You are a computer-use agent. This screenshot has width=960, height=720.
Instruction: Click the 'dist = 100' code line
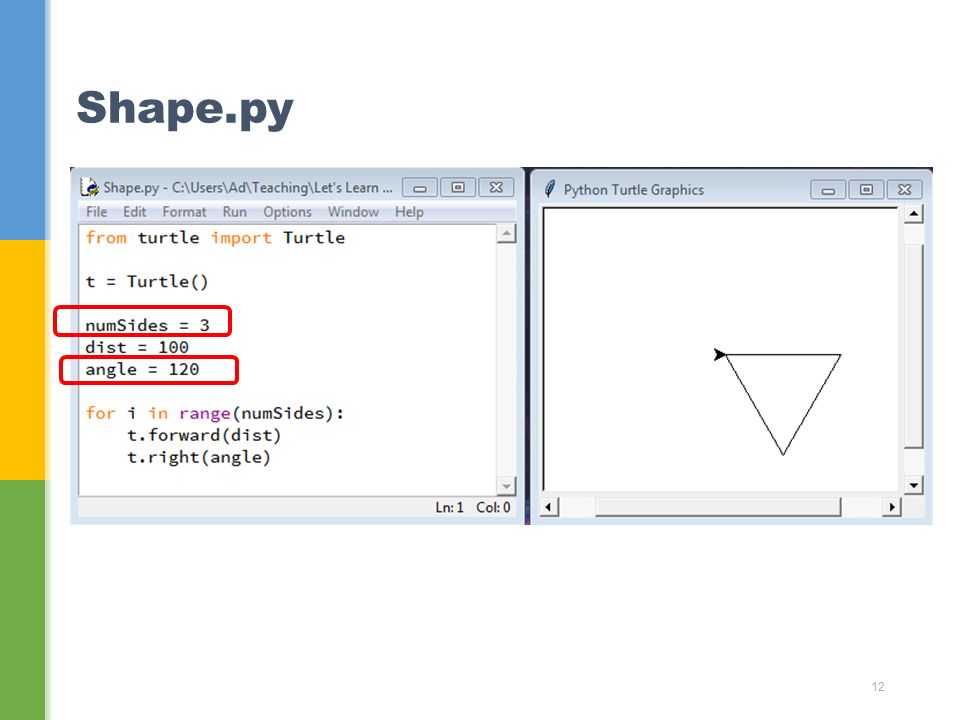[137, 347]
